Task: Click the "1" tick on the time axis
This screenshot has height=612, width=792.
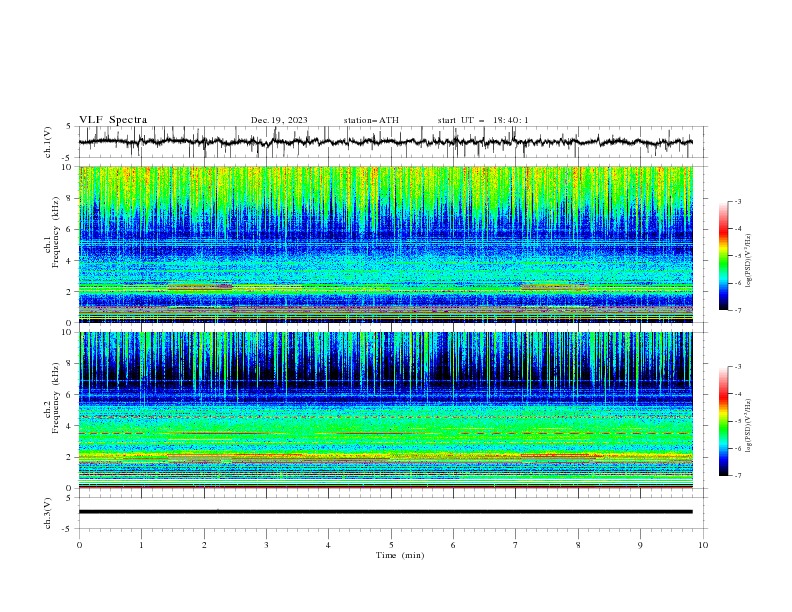Action: click(141, 545)
